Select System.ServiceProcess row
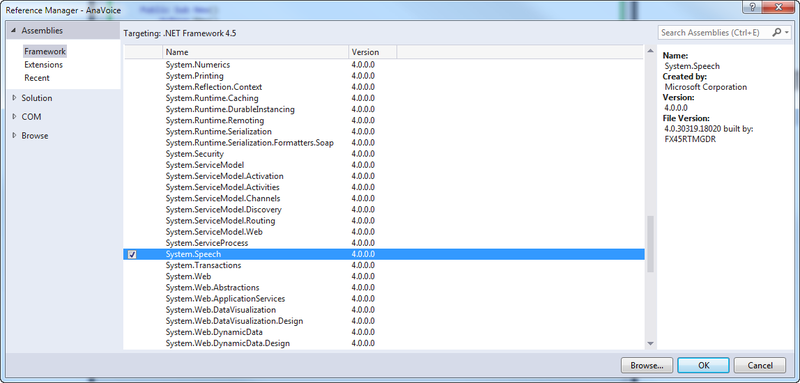This screenshot has height=383, width=800. pyautogui.click(x=384, y=243)
